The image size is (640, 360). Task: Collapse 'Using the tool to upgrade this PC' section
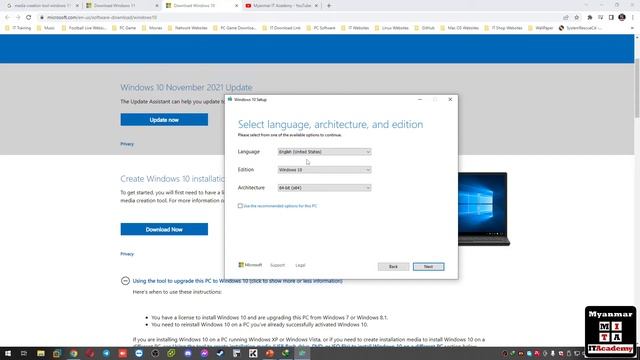click(125, 281)
